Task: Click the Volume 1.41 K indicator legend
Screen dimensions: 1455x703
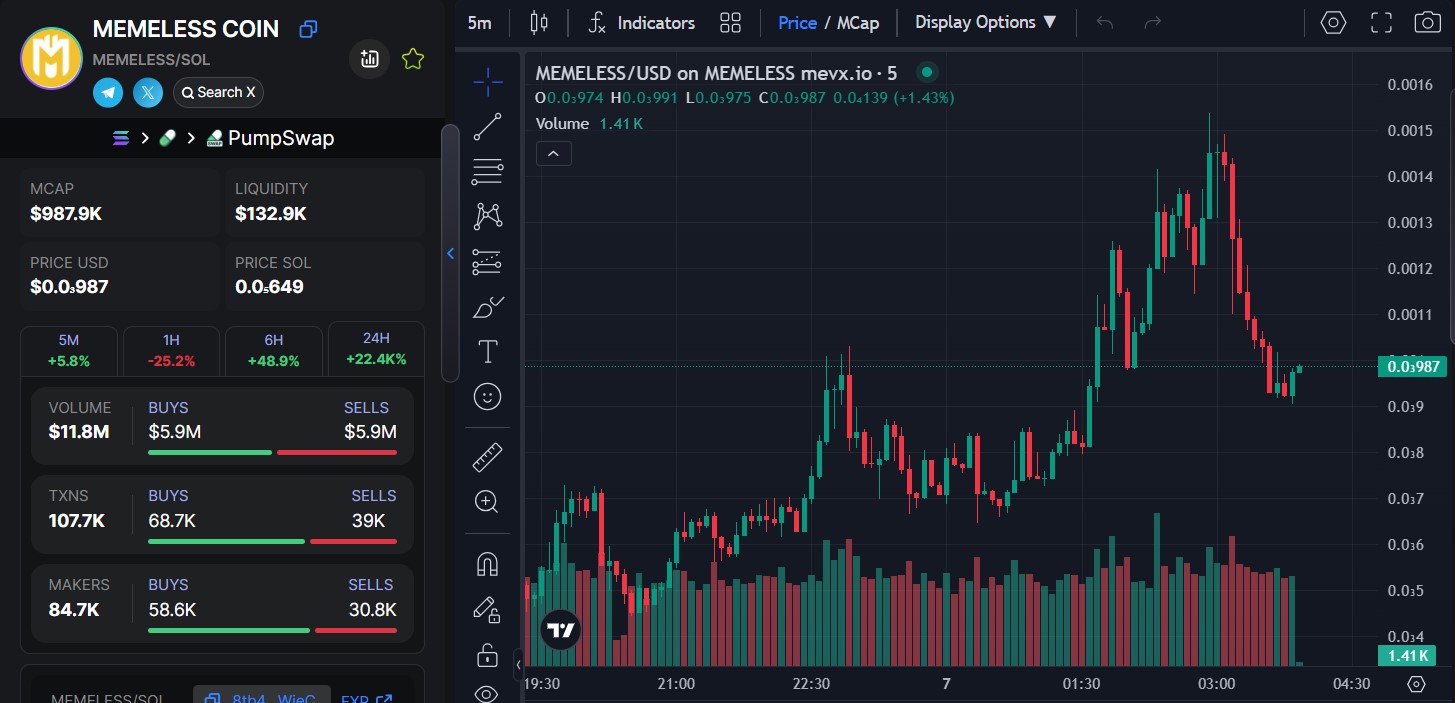Action: pyautogui.click(x=589, y=124)
